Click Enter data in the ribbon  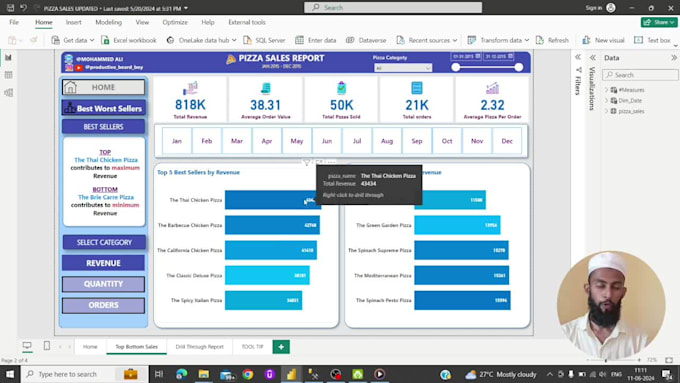[316, 40]
